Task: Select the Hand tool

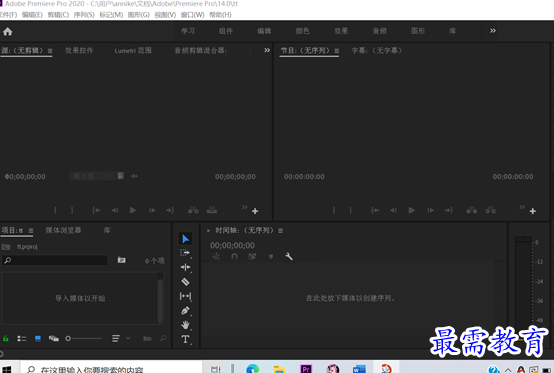Action: (x=185, y=325)
